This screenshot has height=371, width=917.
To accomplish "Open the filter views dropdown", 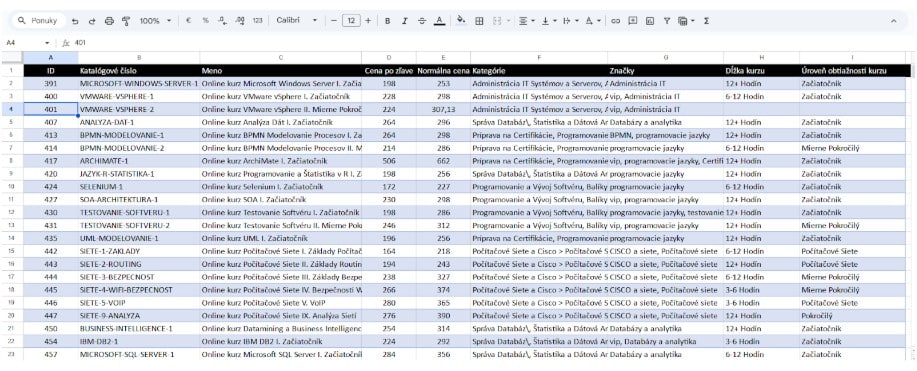I will tap(686, 20).
